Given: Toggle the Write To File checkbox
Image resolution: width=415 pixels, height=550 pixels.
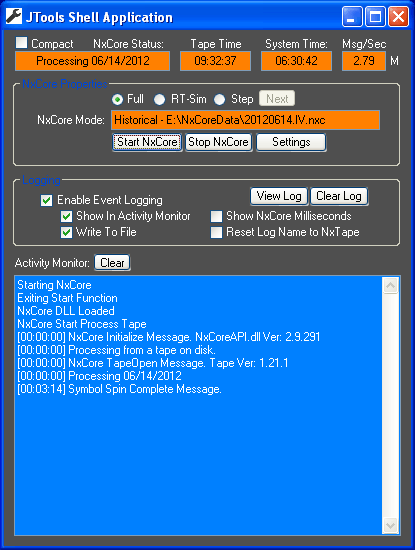Looking at the screenshot, I should [x=66, y=233].
